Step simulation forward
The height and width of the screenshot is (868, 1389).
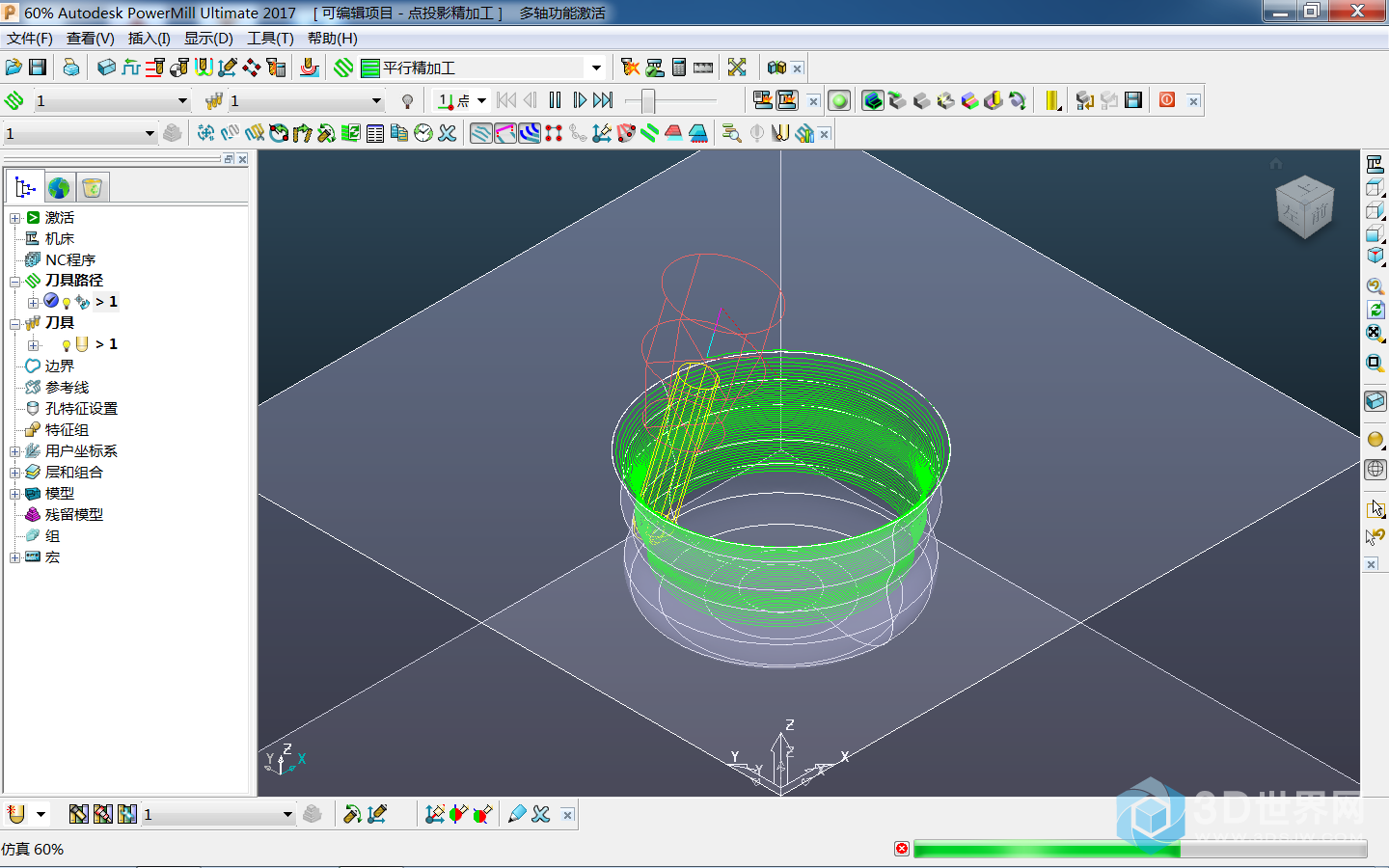pyautogui.click(x=579, y=100)
